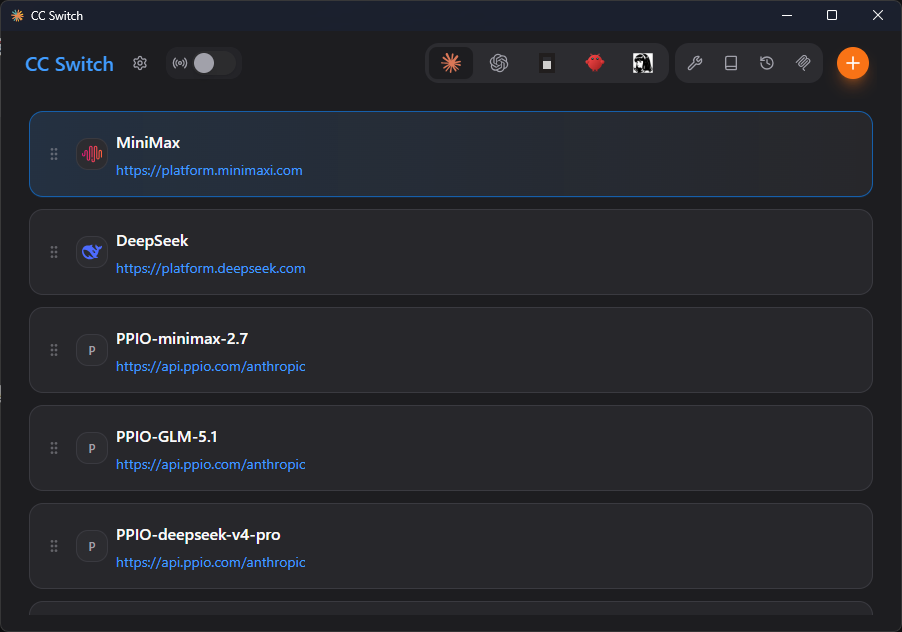Screen dimensions: 902x632
Task: Open the platform.minimaxi.com link
Action: coord(209,170)
